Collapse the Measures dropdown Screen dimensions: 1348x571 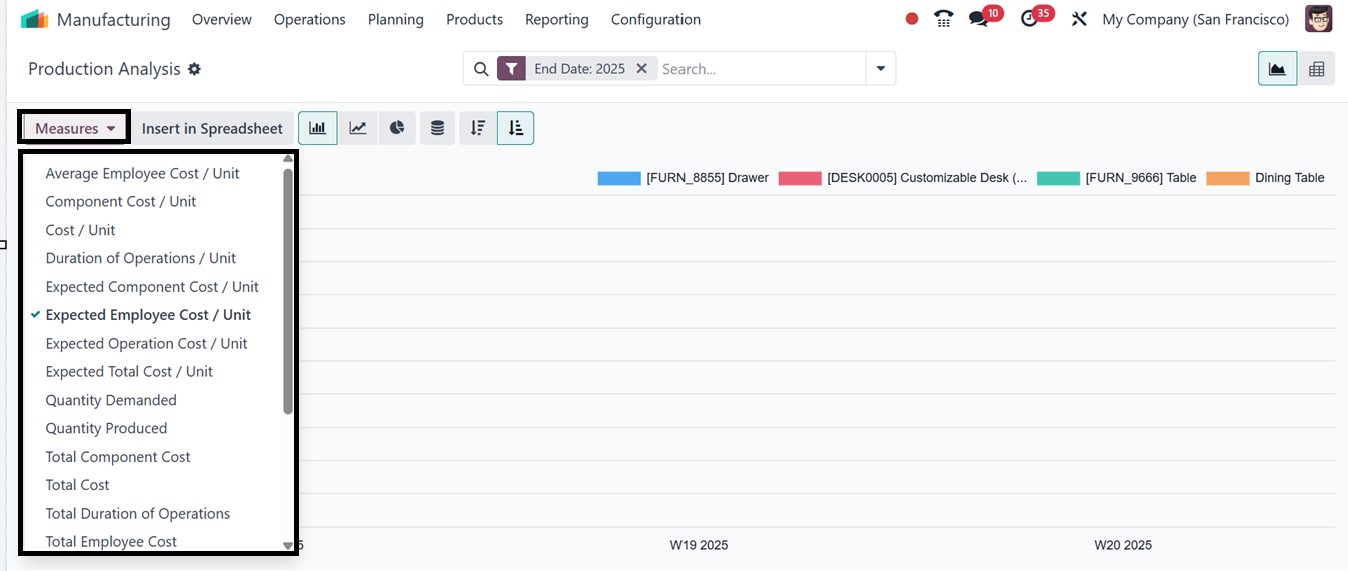(x=75, y=128)
